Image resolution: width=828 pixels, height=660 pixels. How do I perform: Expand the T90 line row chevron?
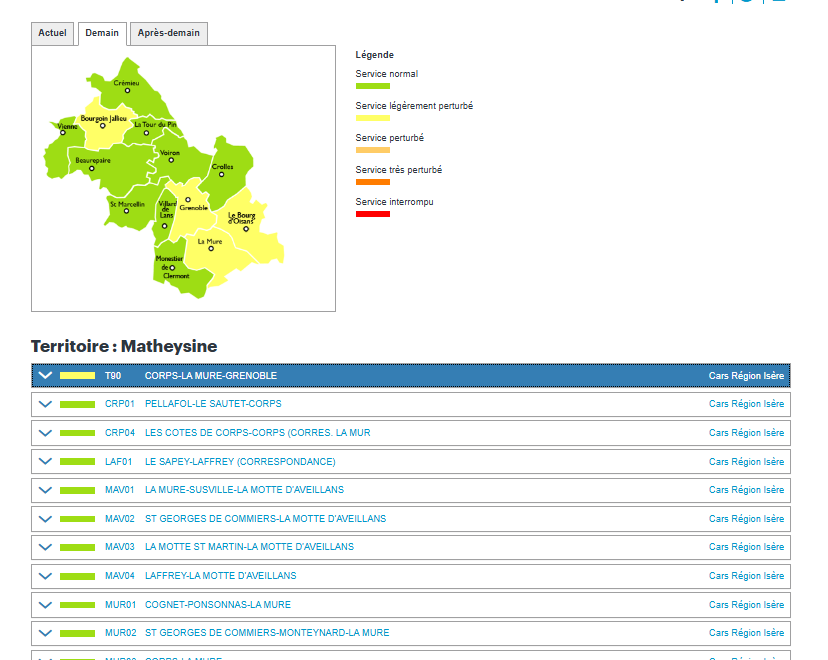(44, 376)
